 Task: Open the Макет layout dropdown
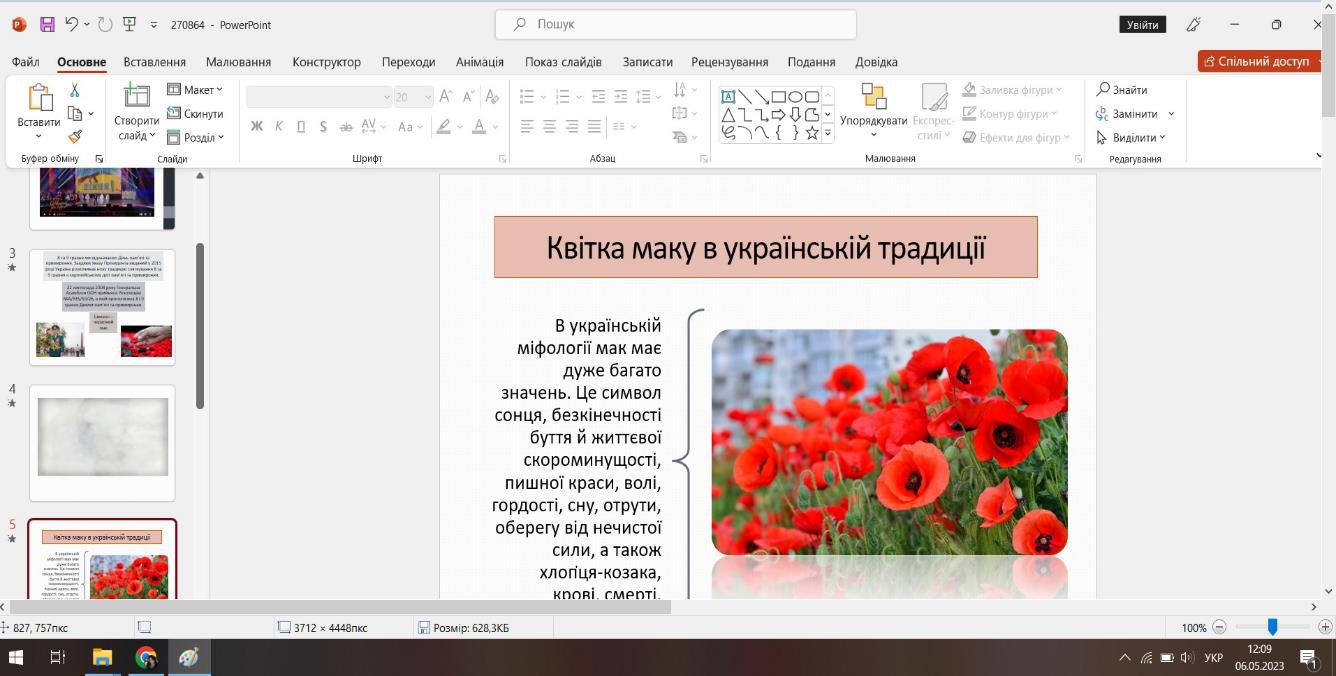[x=195, y=90]
